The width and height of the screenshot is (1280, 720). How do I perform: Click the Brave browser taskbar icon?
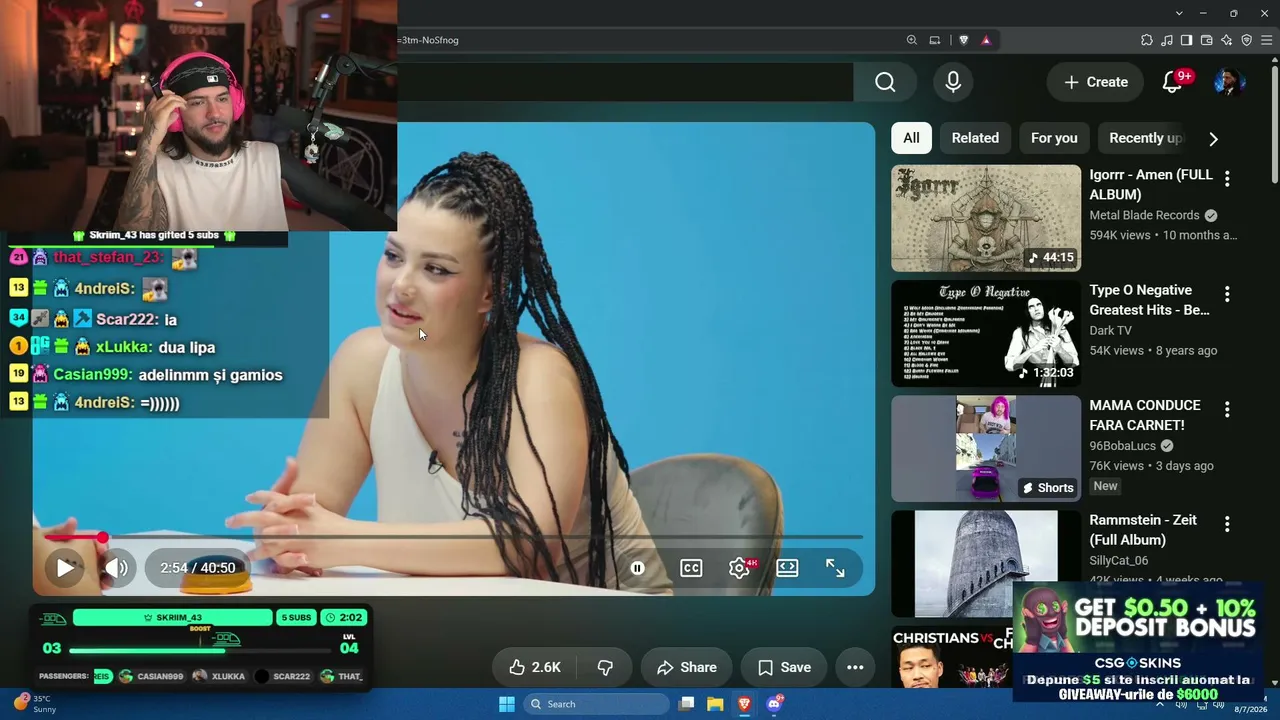(x=744, y=704)
